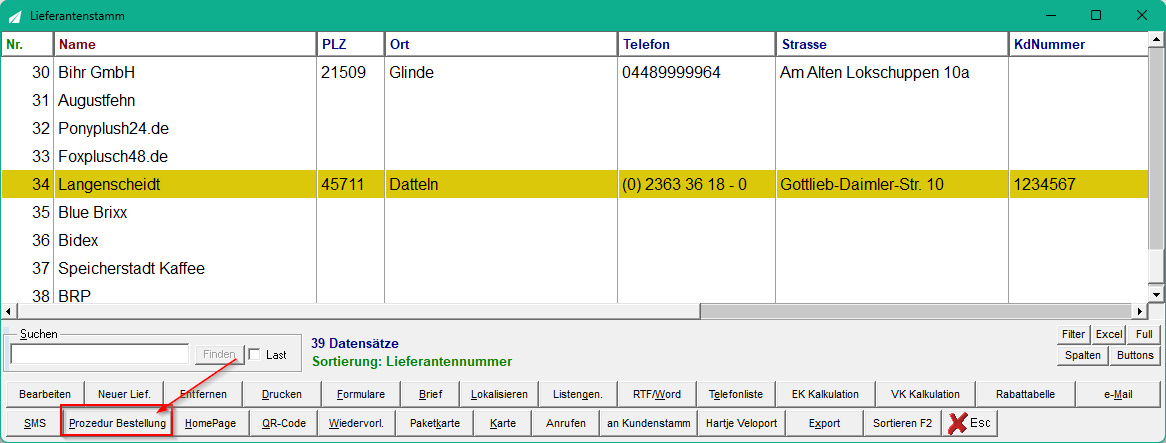Select the Ponyplush24.de row
The image size is (1166, 443).
[575, 129]
